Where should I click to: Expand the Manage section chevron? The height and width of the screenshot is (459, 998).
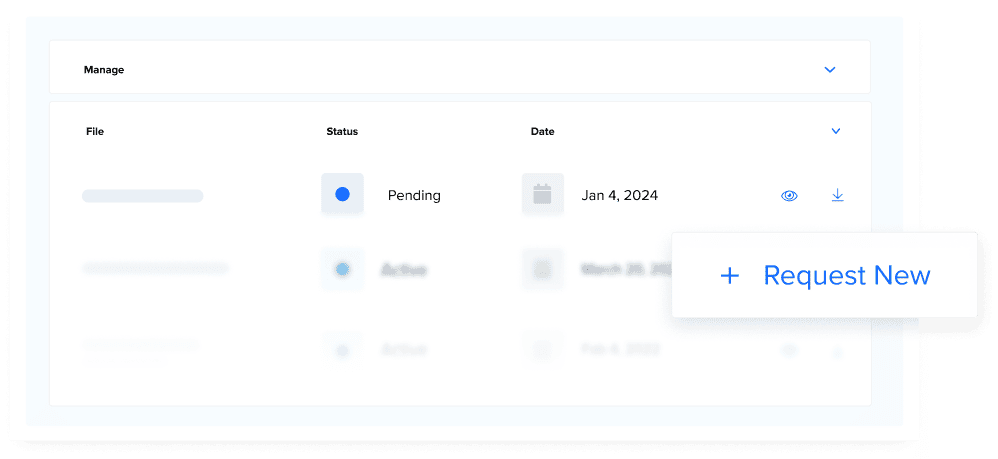coord(829,70)
